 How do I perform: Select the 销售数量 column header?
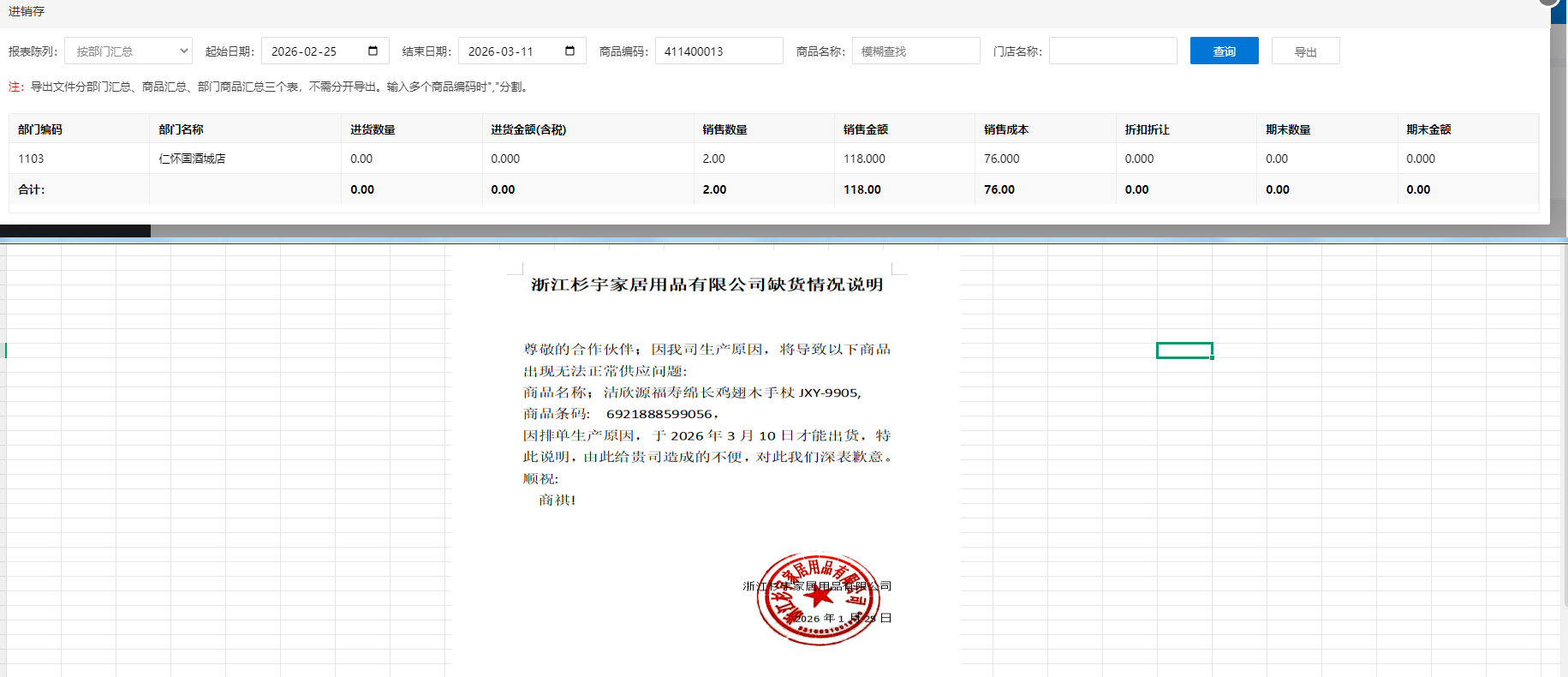click(x=724, y=129)
